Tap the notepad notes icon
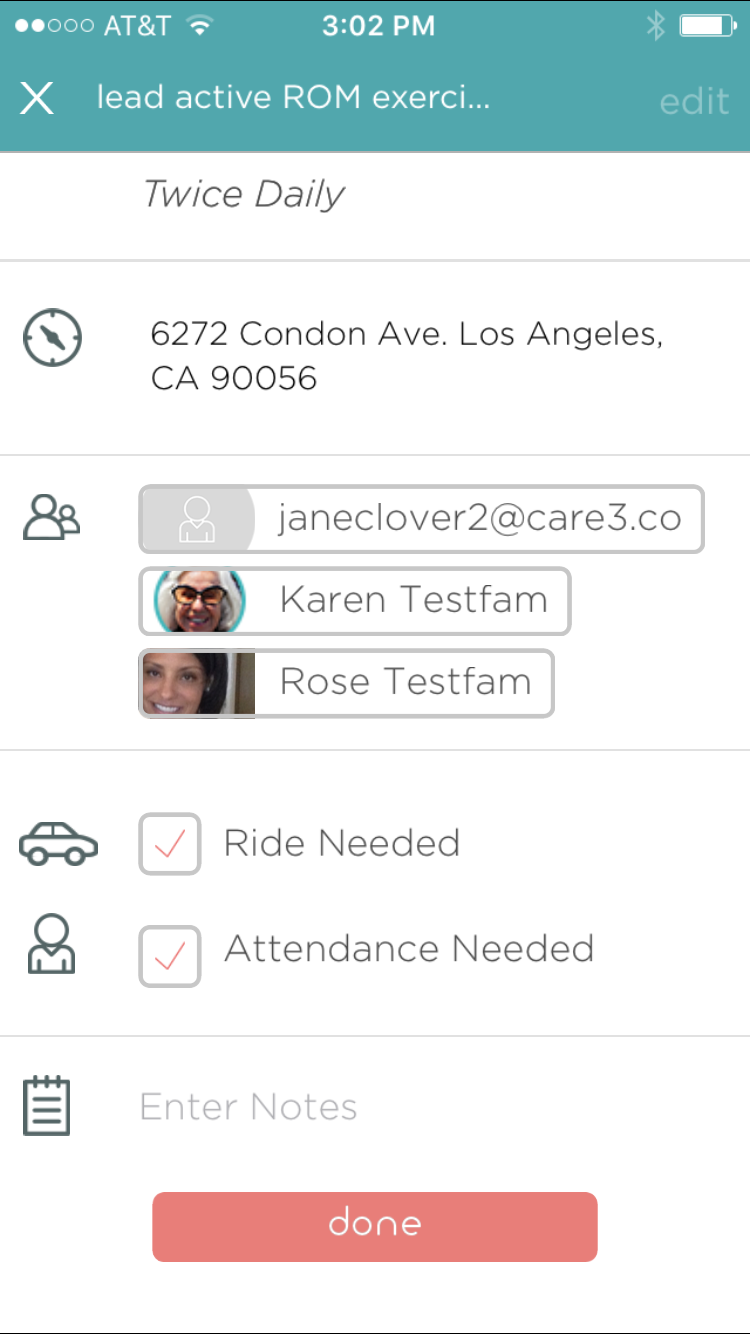 pos(47,1105)
